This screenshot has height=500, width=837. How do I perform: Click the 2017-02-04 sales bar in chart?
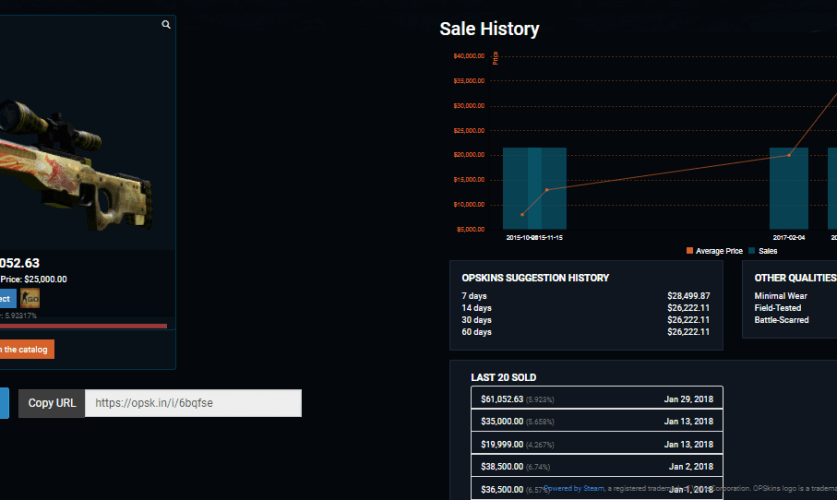point(788,188)
